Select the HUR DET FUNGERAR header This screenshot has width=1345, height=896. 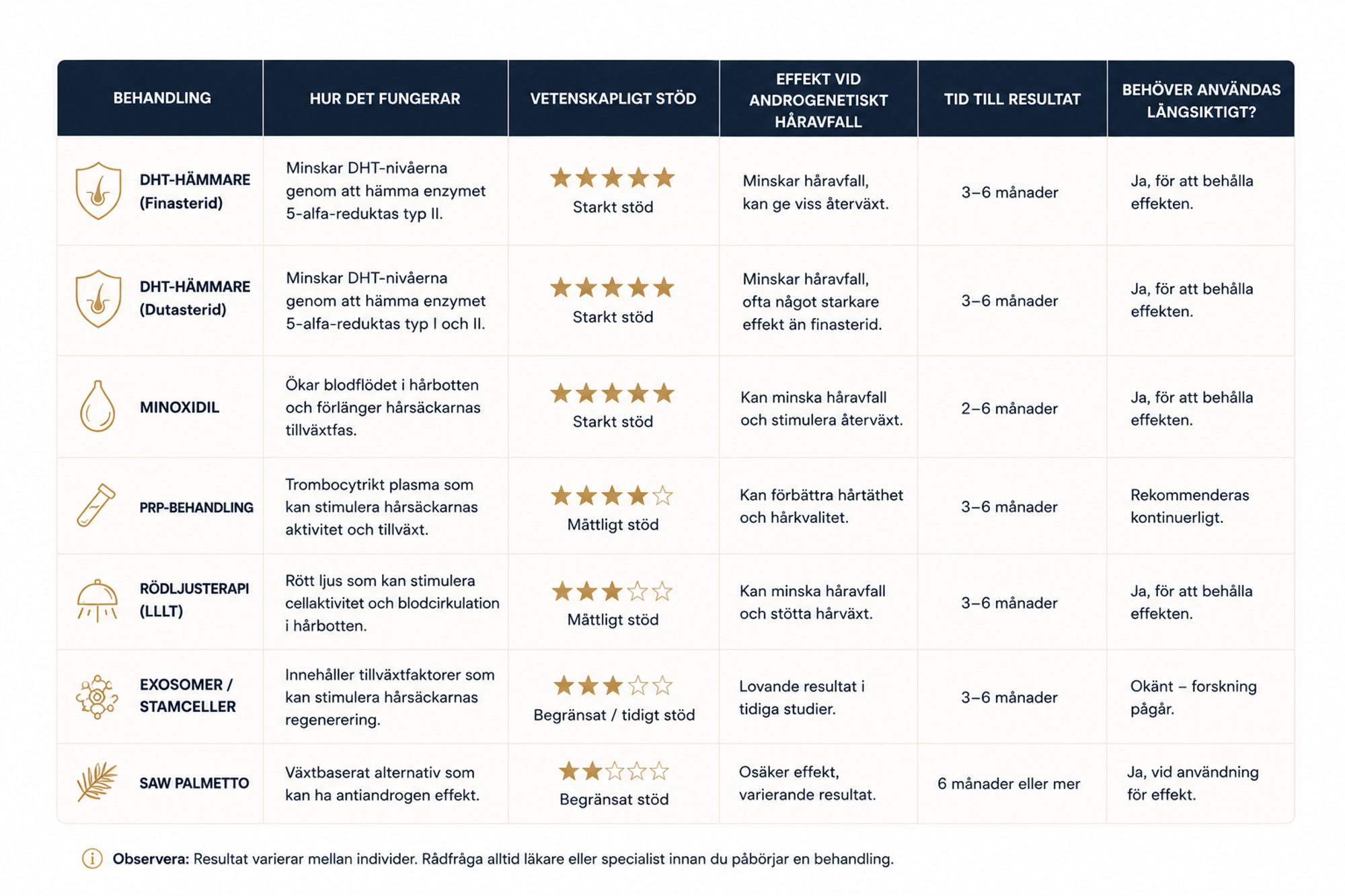(x=385, y=99)
